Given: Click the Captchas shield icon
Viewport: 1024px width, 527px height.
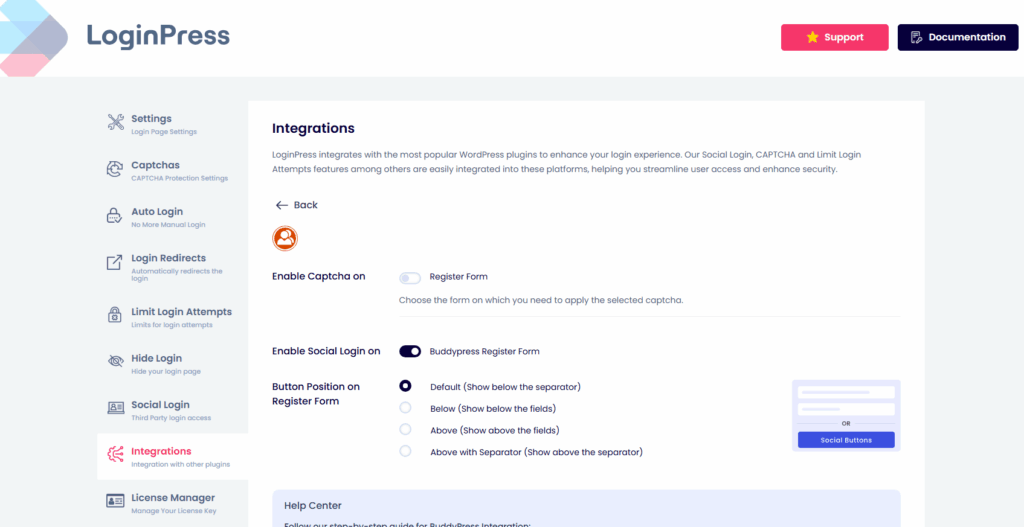Looking at the screenshot, I should tap(115, 169).
